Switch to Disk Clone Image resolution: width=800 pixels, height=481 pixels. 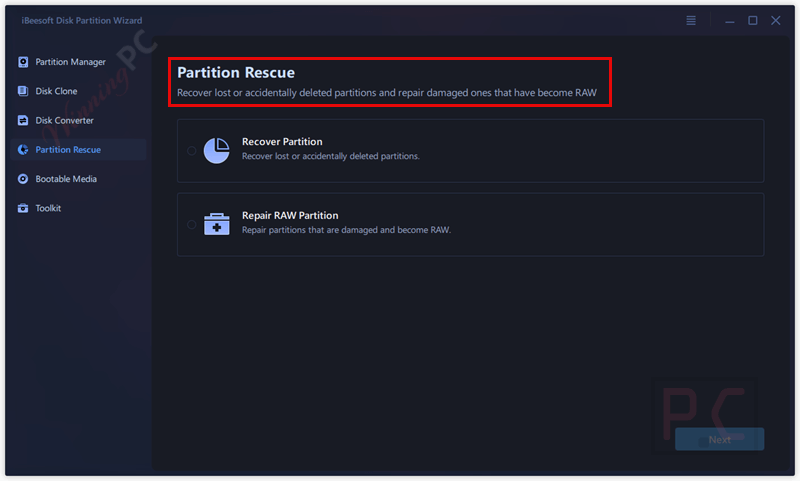point(78,91)
